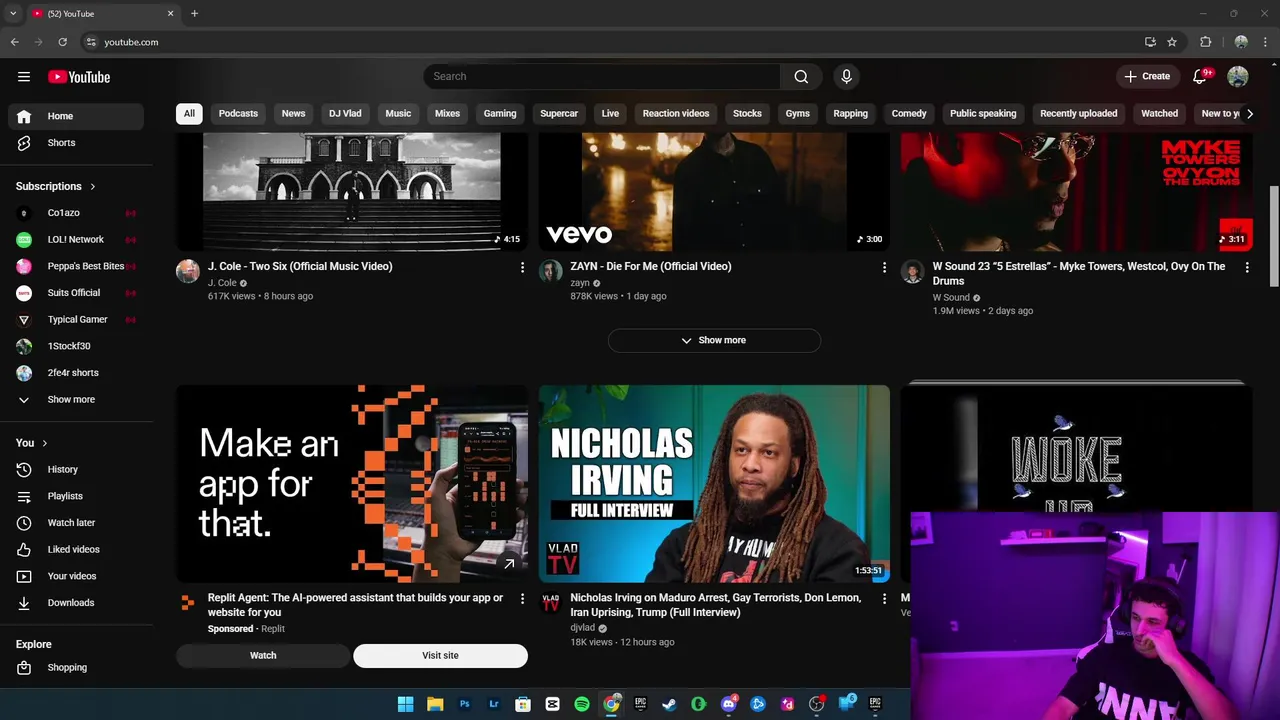This screenshot has width=1280, height=720.
Task: Open the Replit ad thumbnail
Action: coord(352,483)
